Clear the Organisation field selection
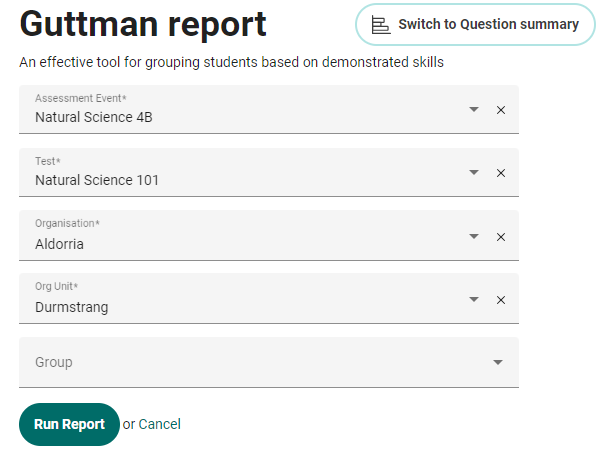 pyautogui.click(x=501, y=237)
